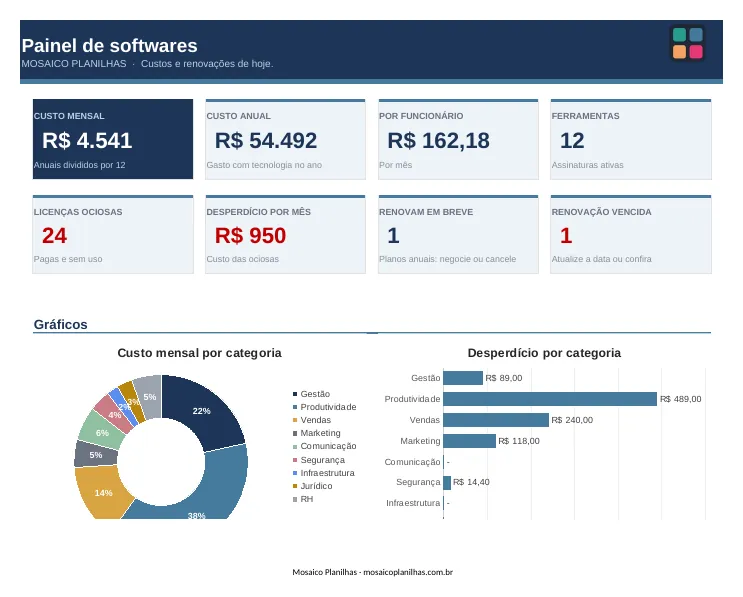Select 'Desperdício por categoria' chart title

544,353
